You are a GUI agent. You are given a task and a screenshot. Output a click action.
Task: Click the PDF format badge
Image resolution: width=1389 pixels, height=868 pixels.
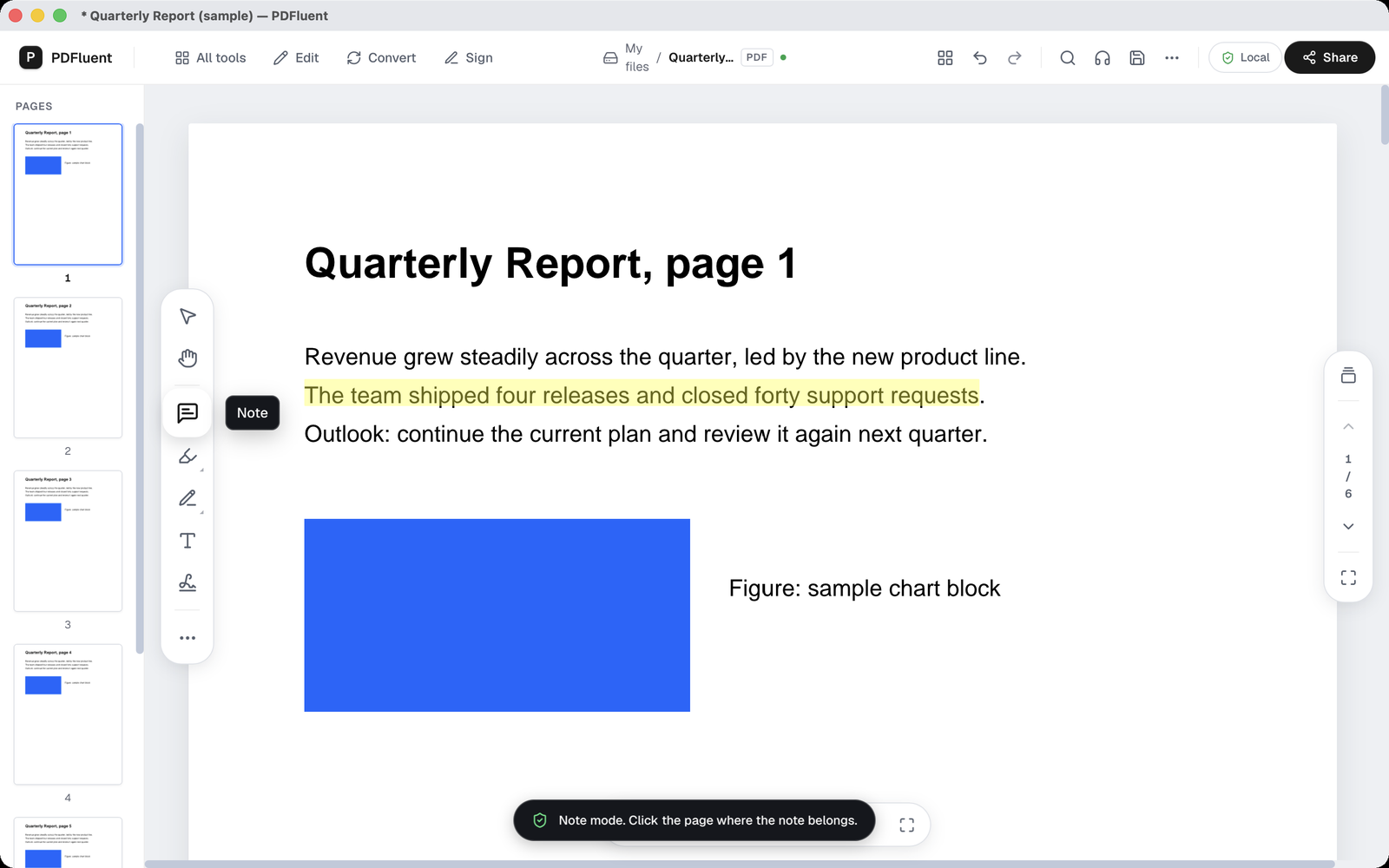(x=757, y=57)
